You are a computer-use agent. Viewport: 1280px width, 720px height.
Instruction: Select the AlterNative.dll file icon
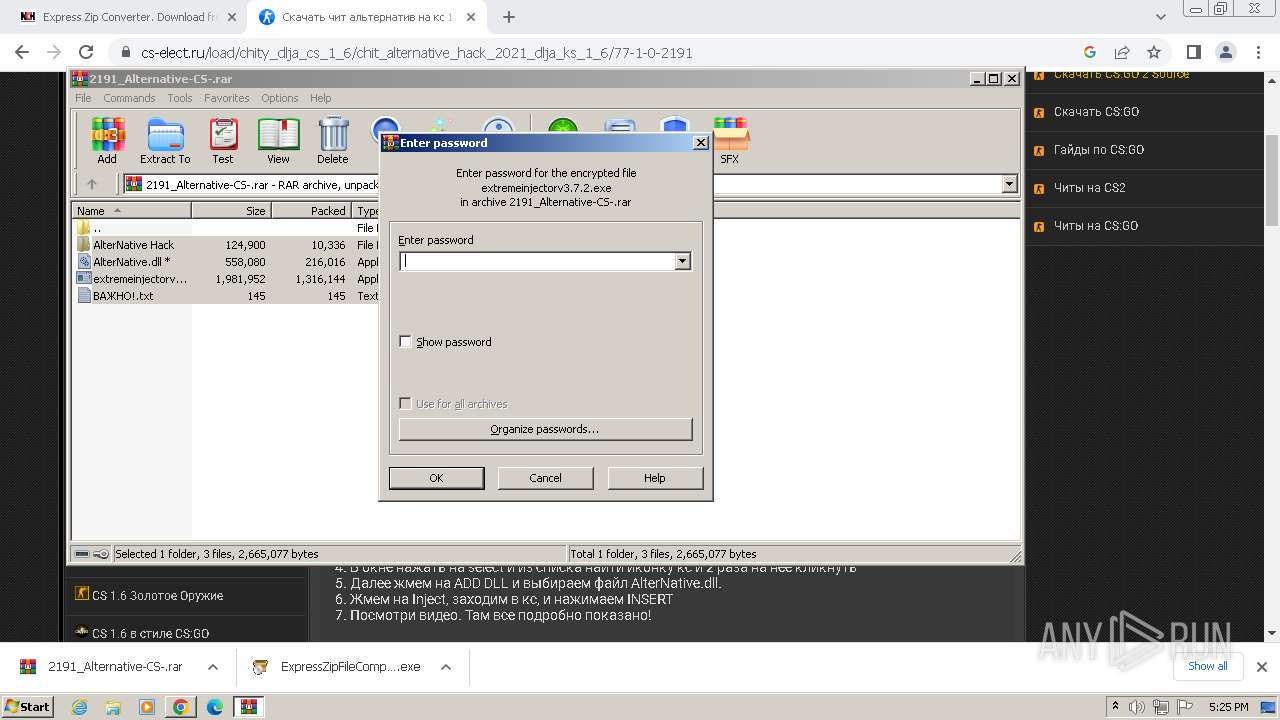point(84,262)
